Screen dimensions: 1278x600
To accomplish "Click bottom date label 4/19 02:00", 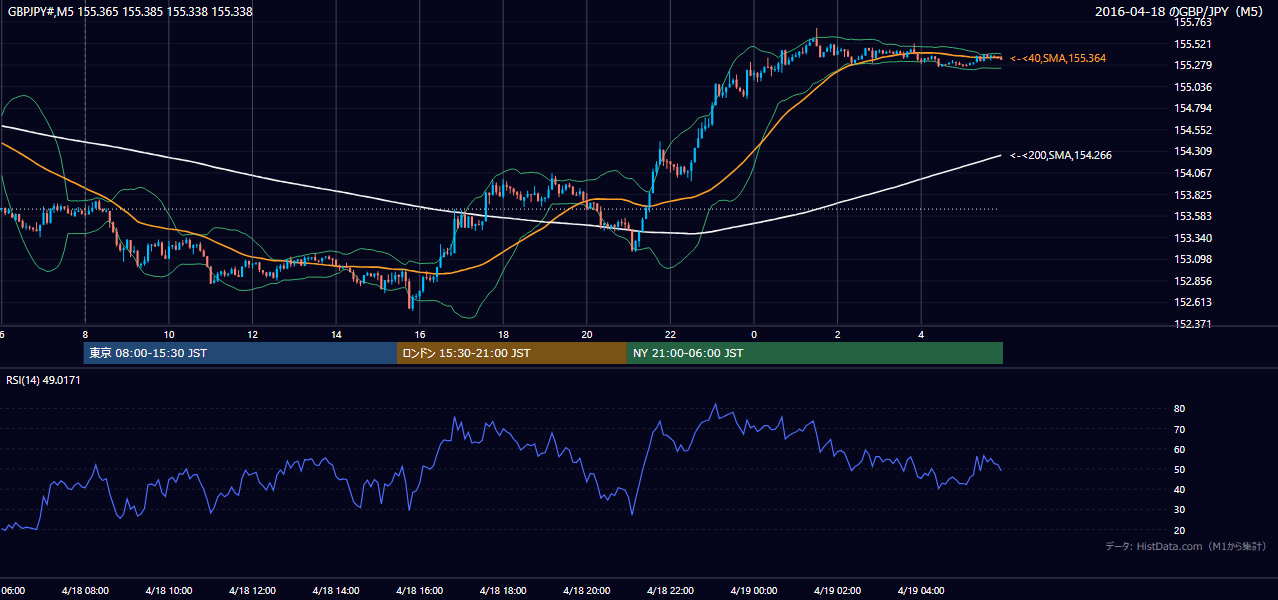I will coord(836,591).
